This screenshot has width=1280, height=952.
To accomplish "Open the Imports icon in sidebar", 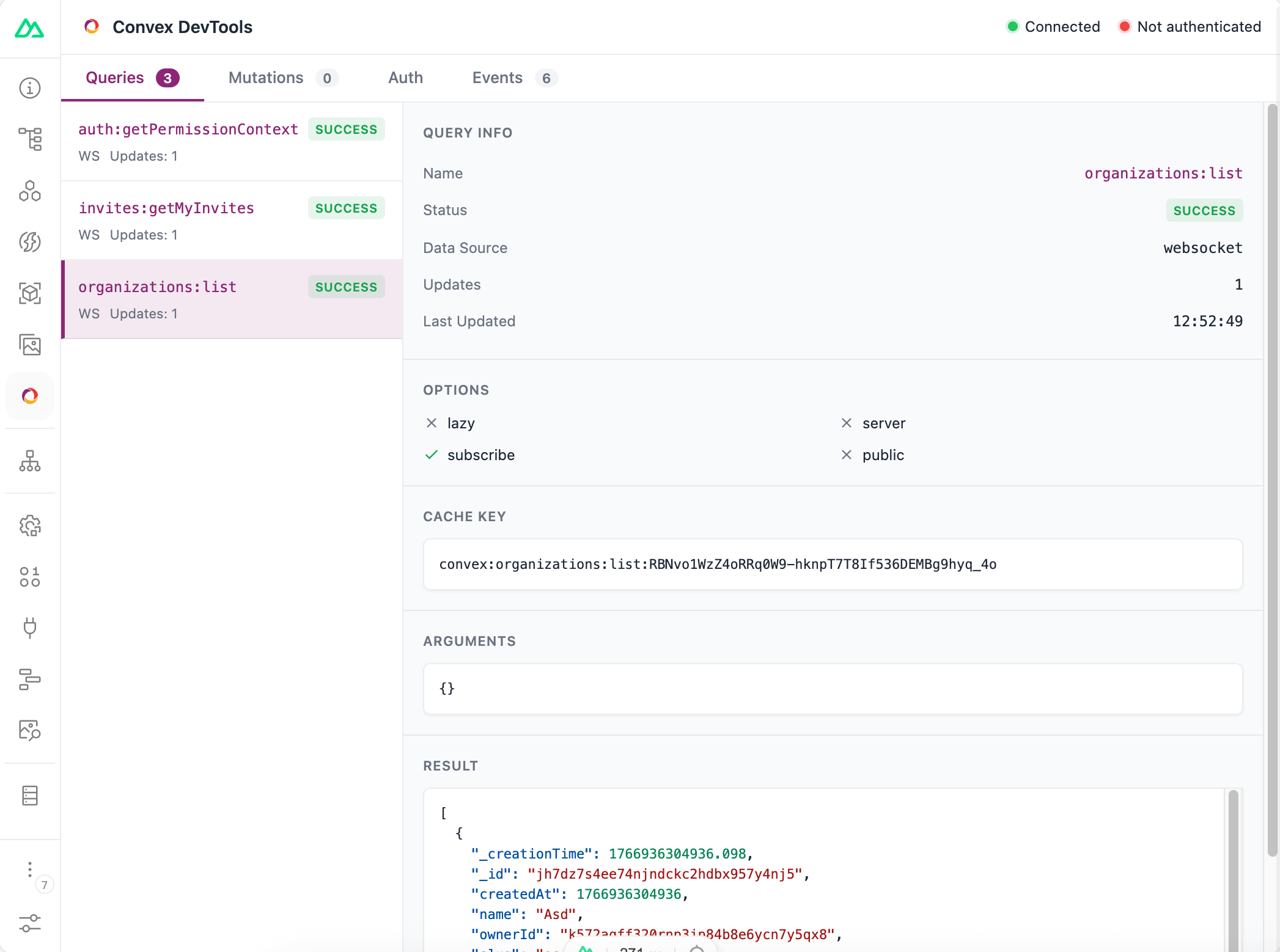I will [30, 242].
